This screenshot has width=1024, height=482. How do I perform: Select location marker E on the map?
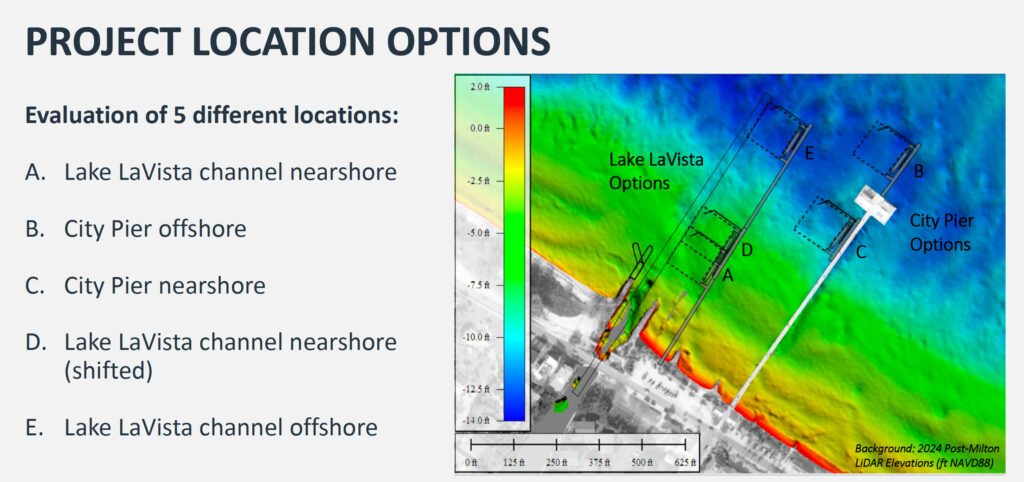[x=808, y=153]
